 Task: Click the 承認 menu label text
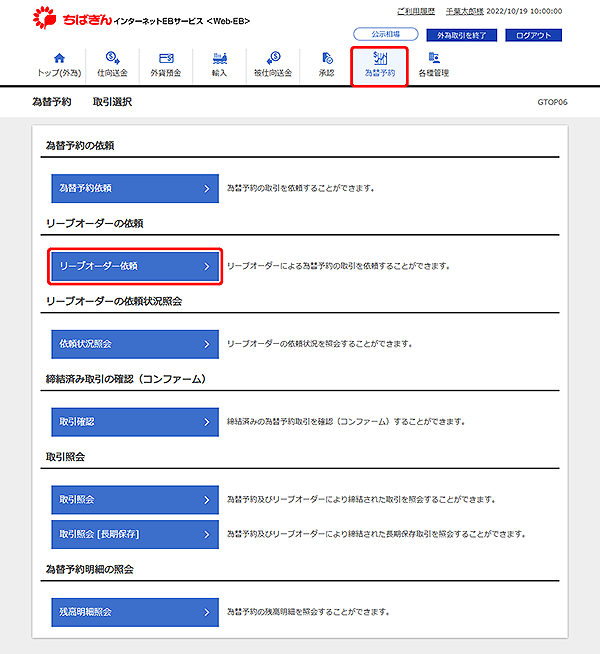coord(327,73)
